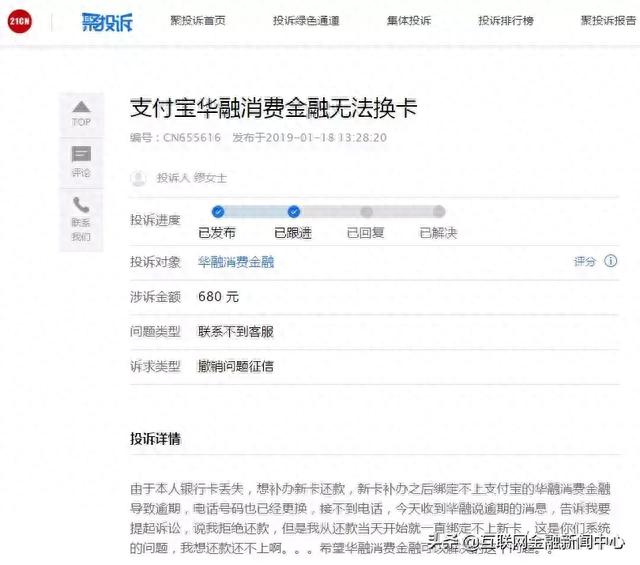Click the 已解决 status label
Image resolution: width=640 pixels, height=565 pixels.
438,233
